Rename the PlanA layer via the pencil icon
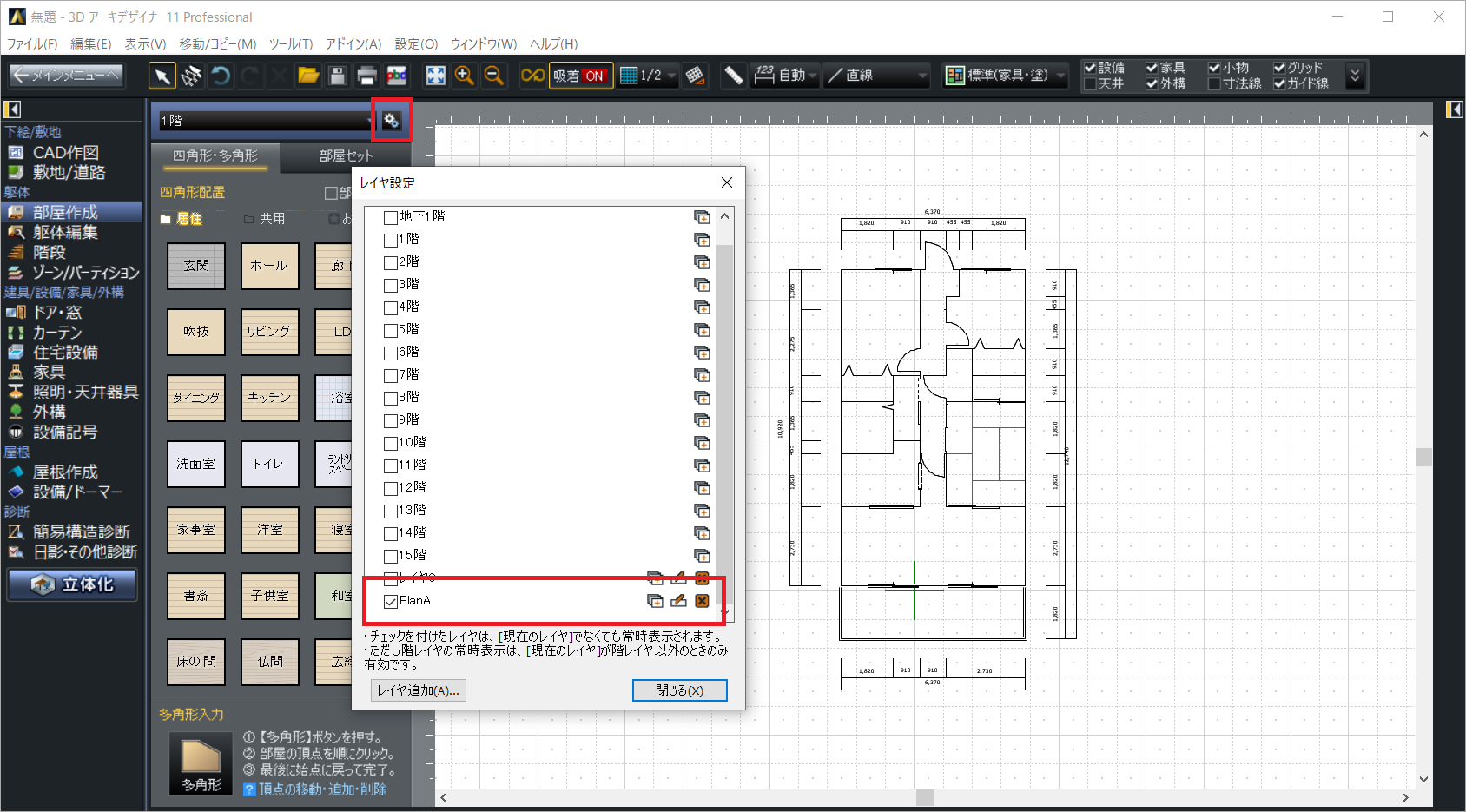Screen dimensions: 1466x812 [678, 601]
